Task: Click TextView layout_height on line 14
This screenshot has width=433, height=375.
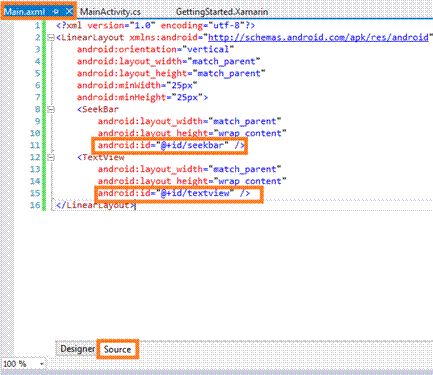Action: pos(192,181)
